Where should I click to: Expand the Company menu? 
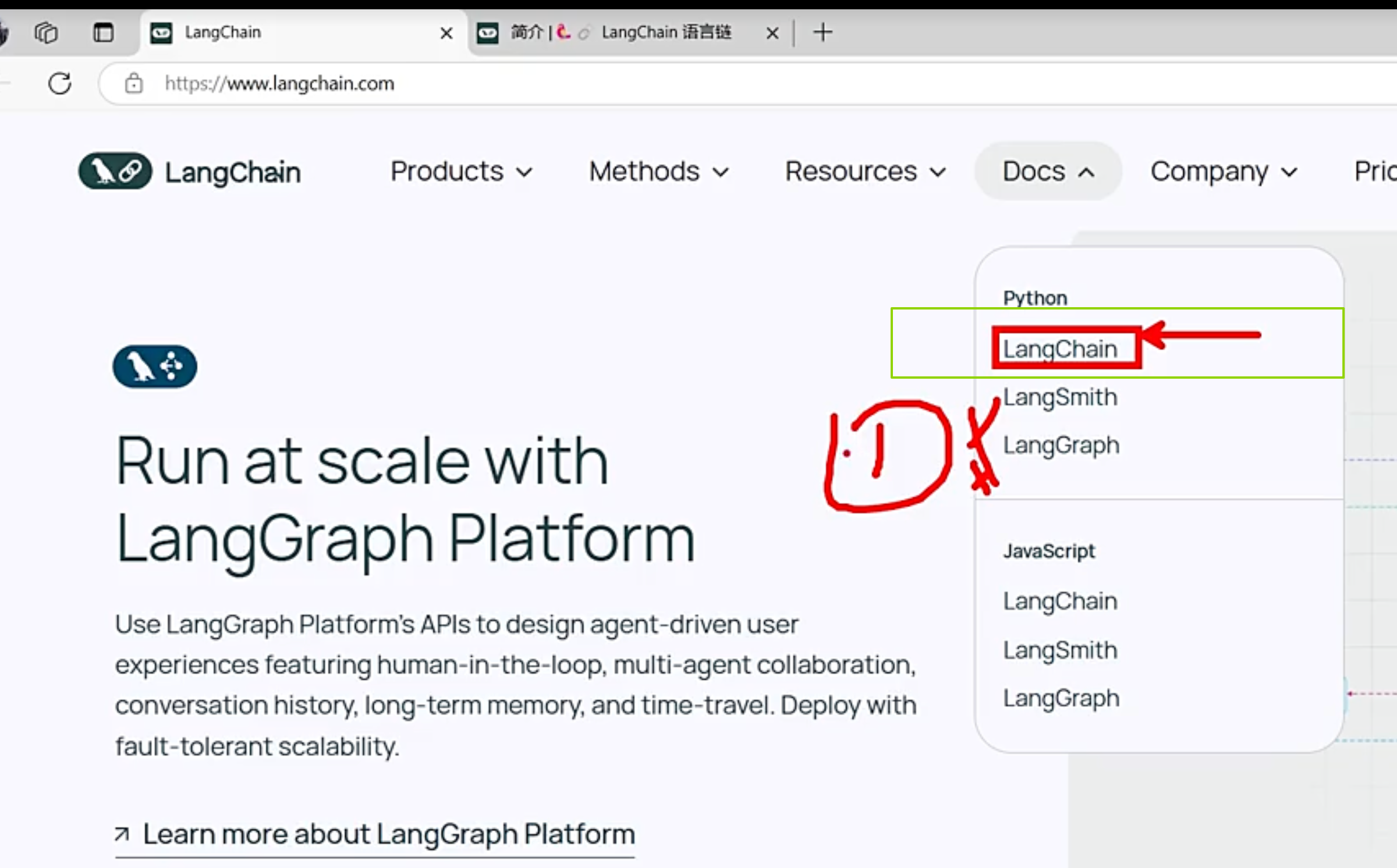(x=1224, y=172)
